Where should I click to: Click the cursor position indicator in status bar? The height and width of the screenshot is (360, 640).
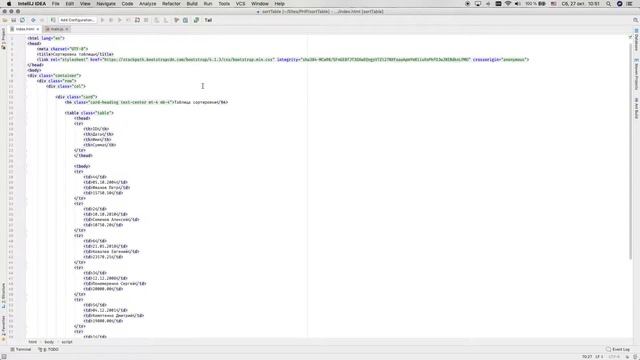tap(587, 357)
